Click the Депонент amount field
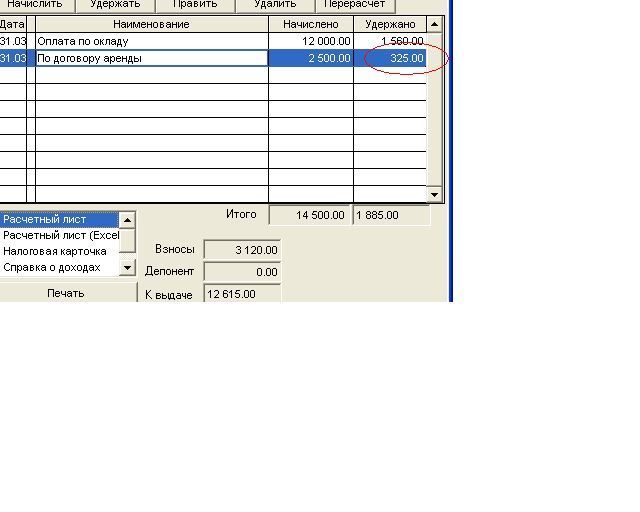The width and height of the screenshot is (640, 512). click(242, 272)
